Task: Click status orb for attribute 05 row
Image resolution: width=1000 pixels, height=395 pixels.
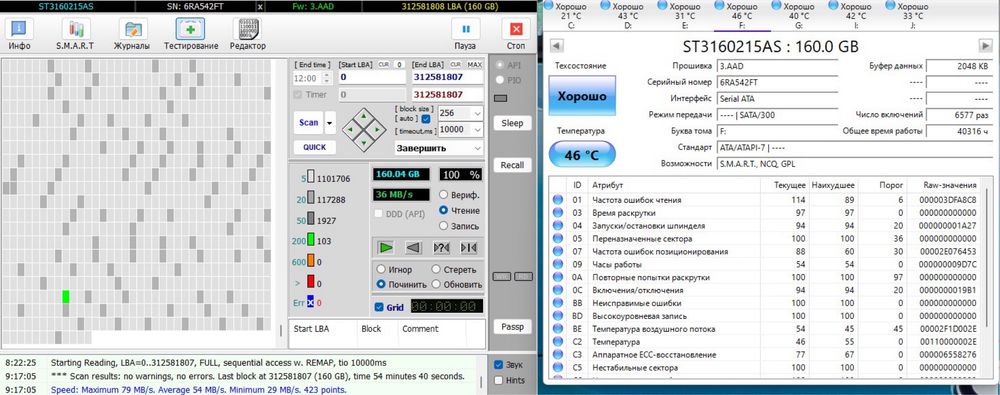Action: click(558, 238)
